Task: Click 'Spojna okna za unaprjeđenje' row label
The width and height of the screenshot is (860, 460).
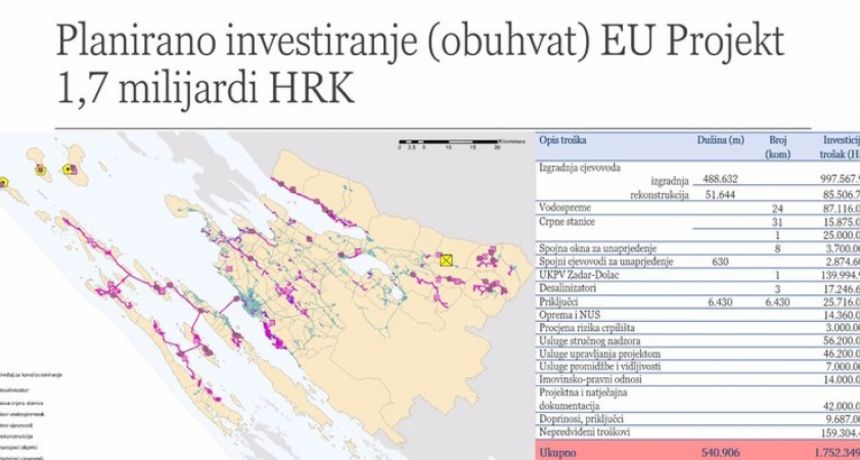Action: [598, 249]
